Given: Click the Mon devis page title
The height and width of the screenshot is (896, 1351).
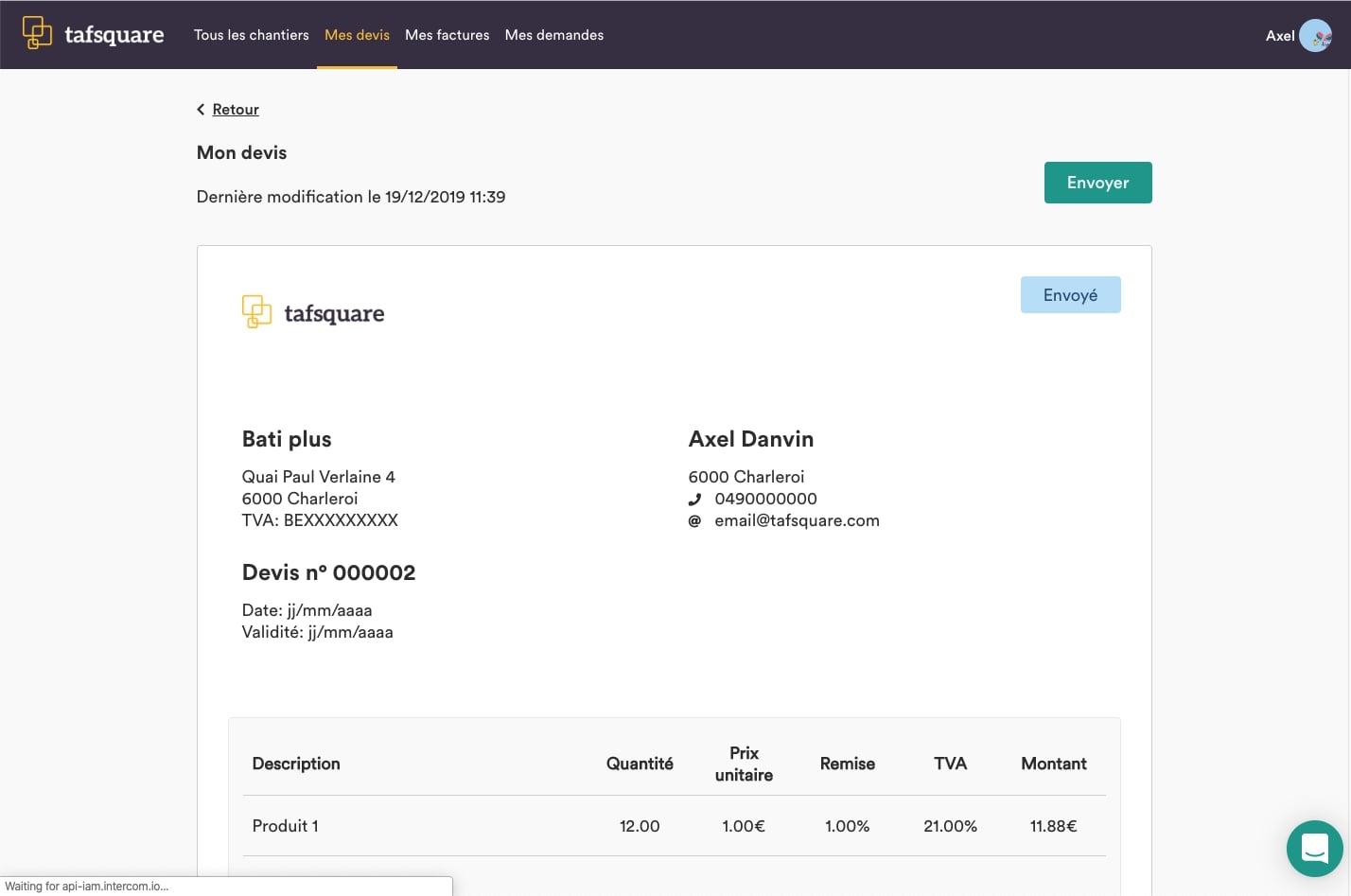Looking at the screenshot, I should pyautogui.click(x=241, y=152).
